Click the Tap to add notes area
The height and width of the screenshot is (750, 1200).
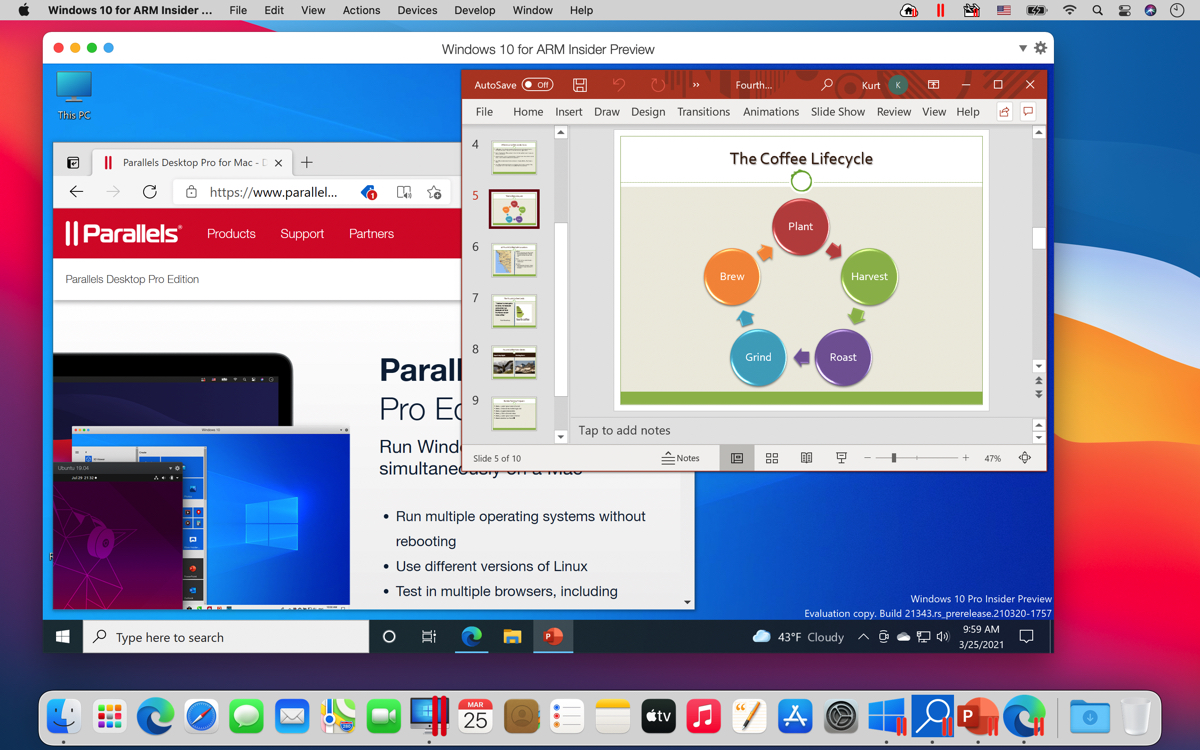point(800,430)
